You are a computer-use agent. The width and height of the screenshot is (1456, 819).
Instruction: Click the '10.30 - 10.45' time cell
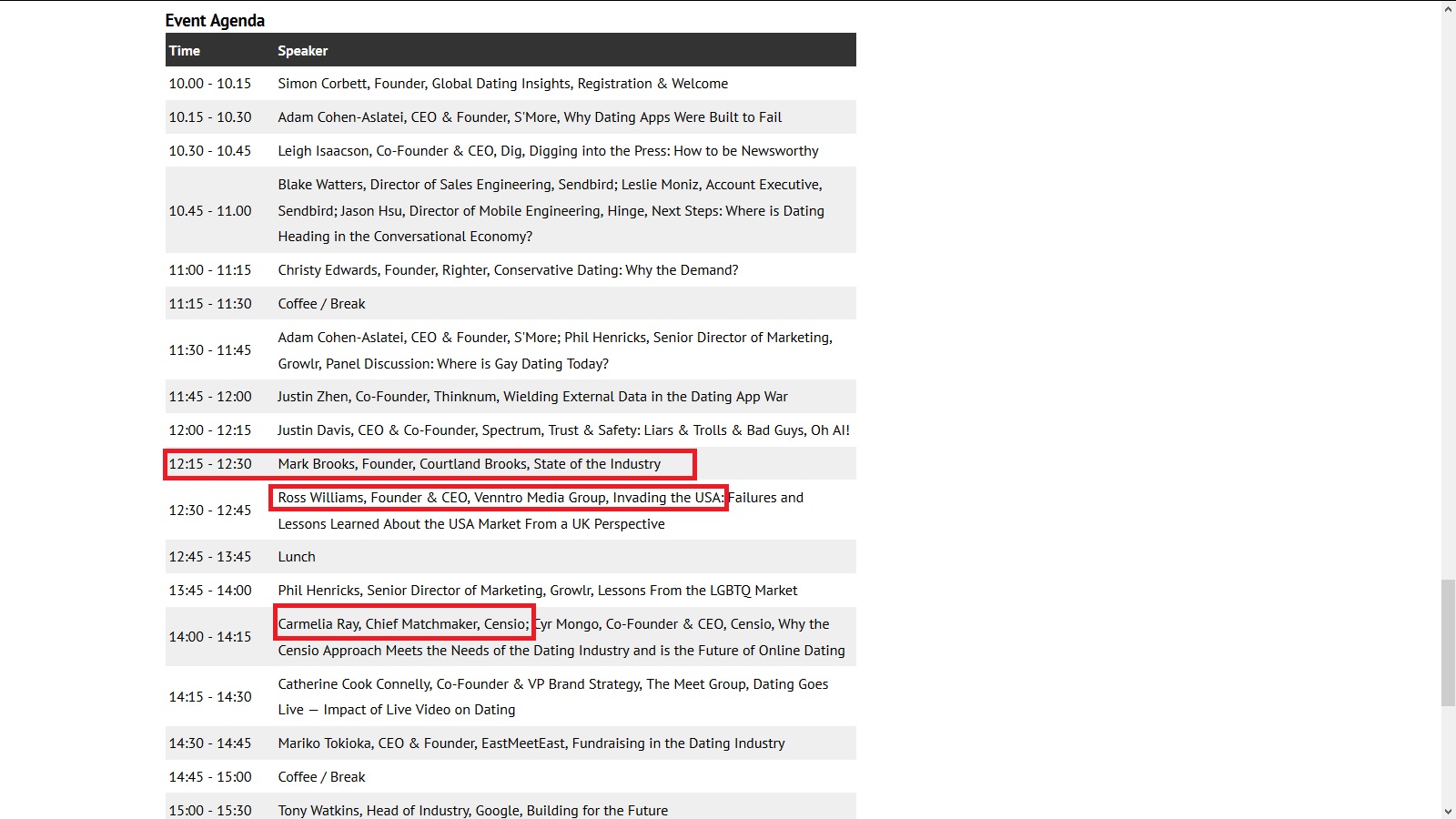click(210, 151)
